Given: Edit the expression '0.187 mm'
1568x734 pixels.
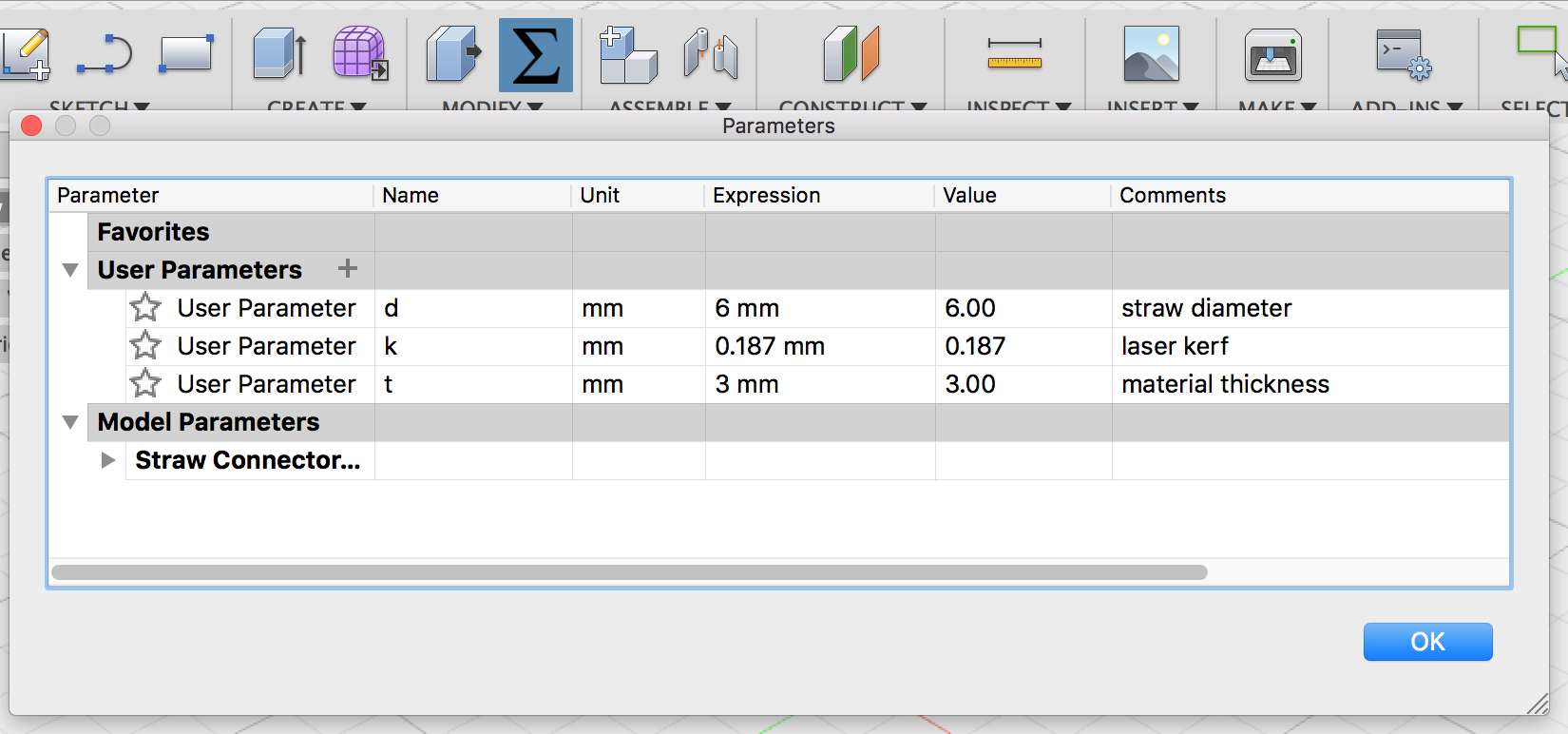Looking at the screenshot, I should (x=820, y=346).
